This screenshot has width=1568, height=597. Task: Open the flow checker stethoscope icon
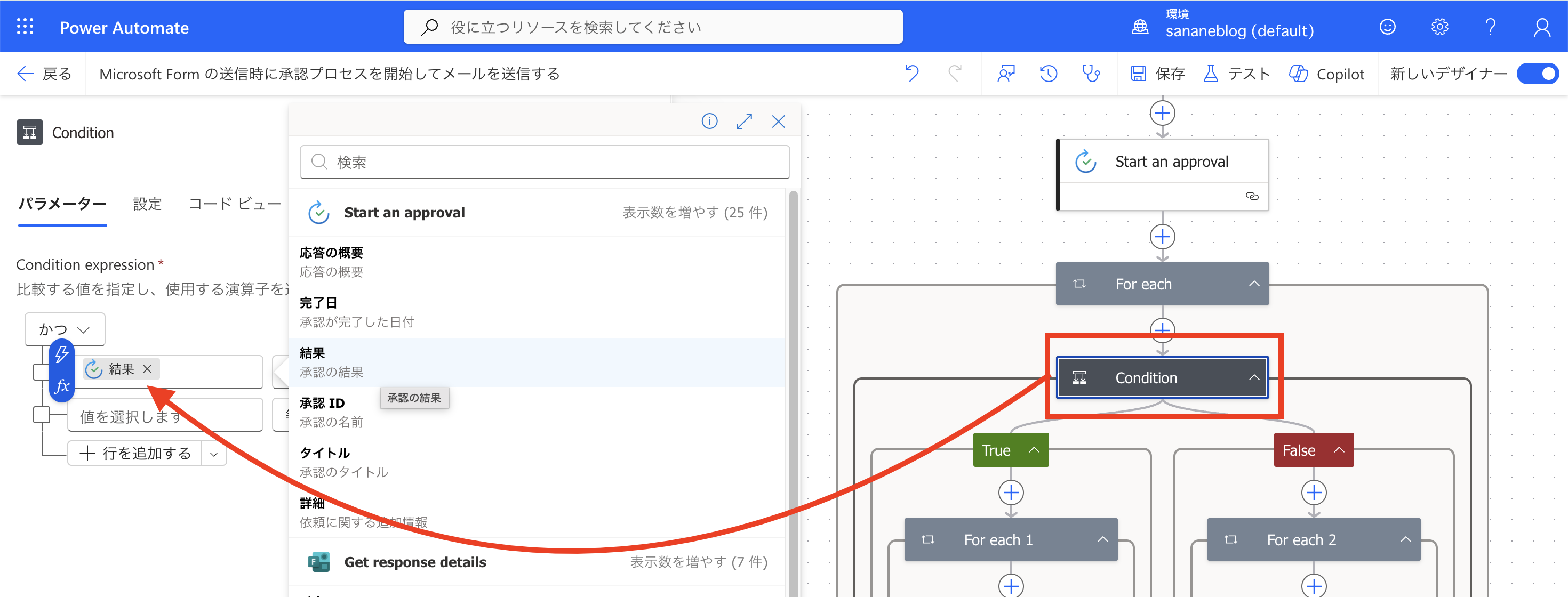[1091, 74]
